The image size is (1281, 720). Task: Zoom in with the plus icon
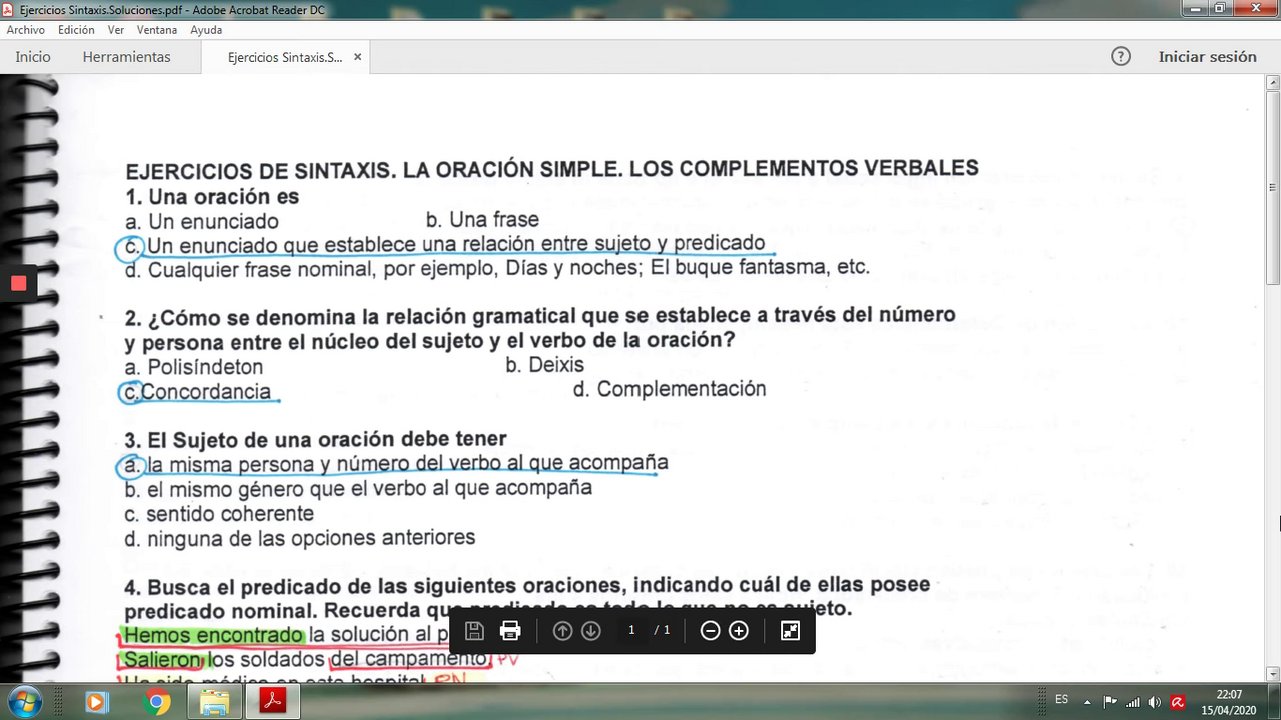pyautogui.click(x=739, y=631)
